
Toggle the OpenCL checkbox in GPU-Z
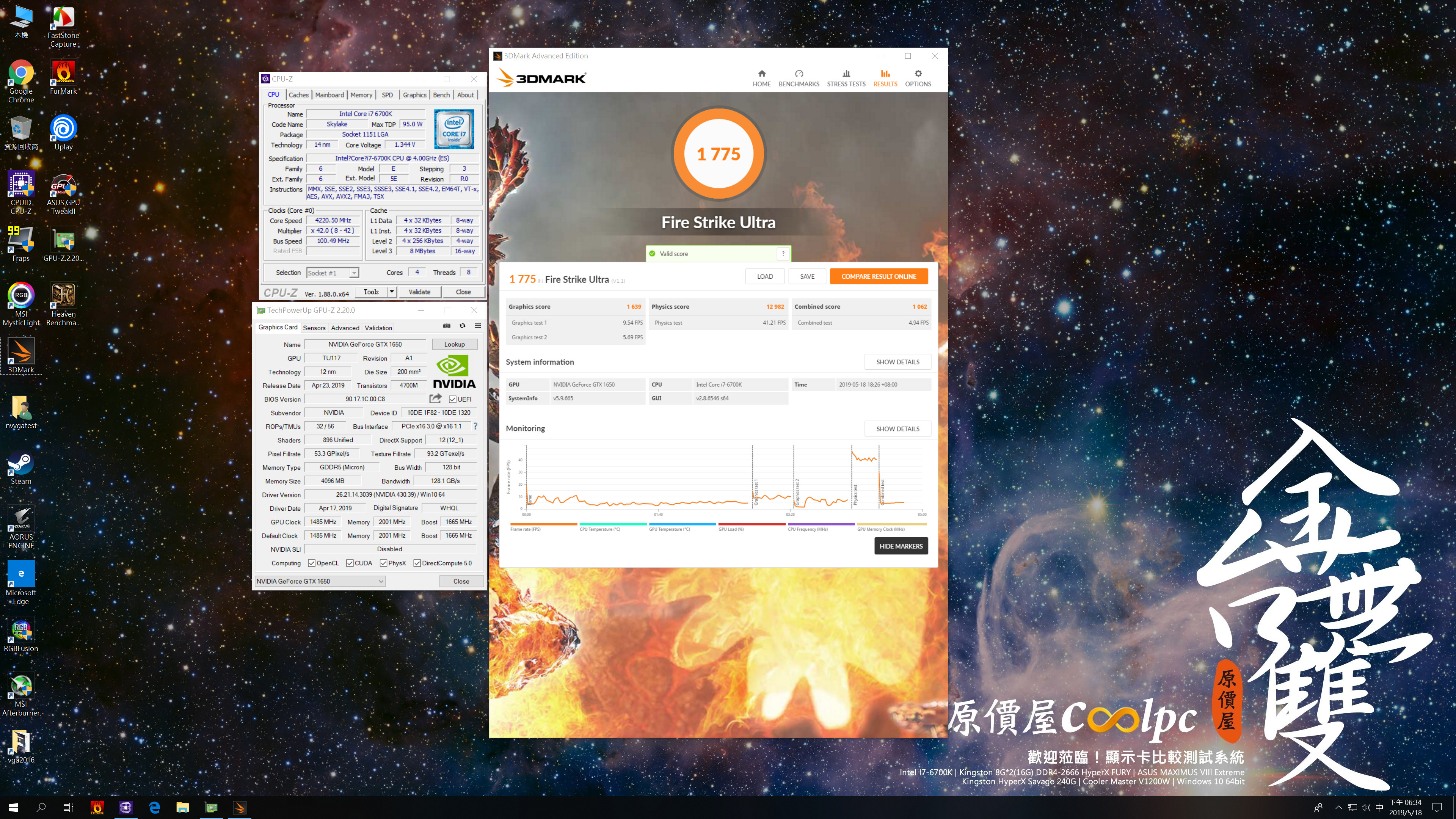pyautogui.click(x=311, y=563)
